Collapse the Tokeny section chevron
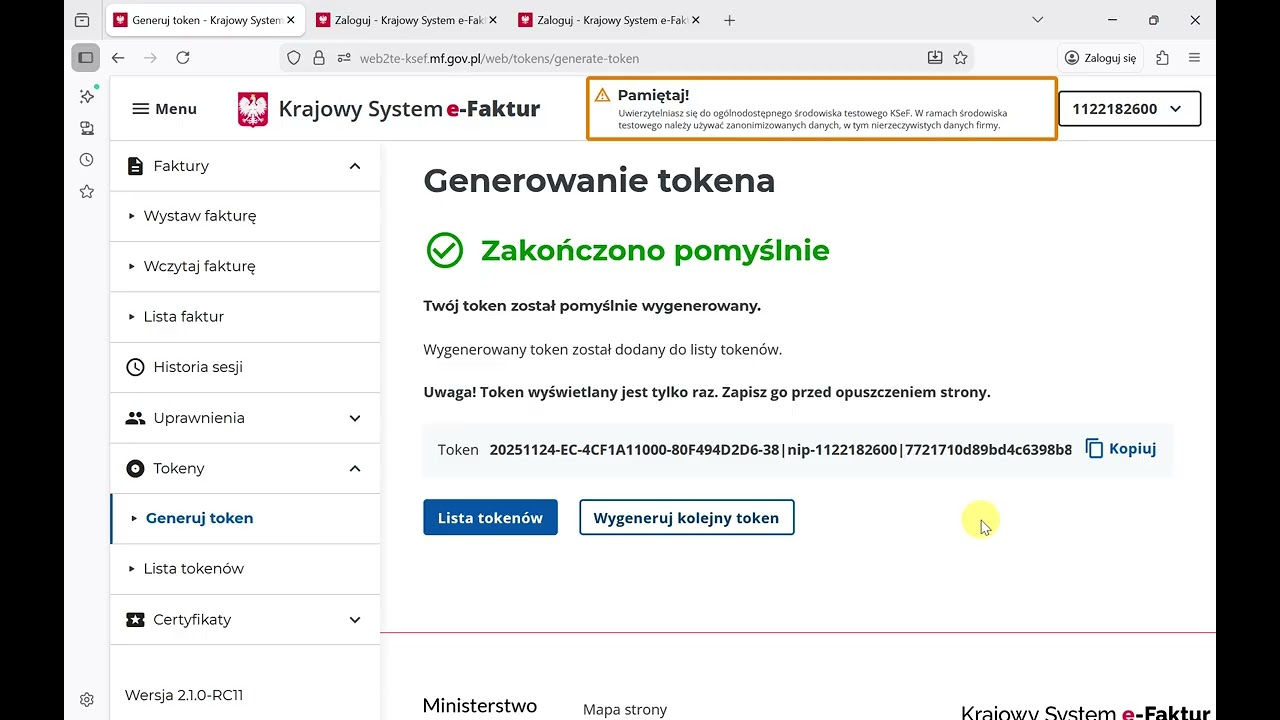 355,468
